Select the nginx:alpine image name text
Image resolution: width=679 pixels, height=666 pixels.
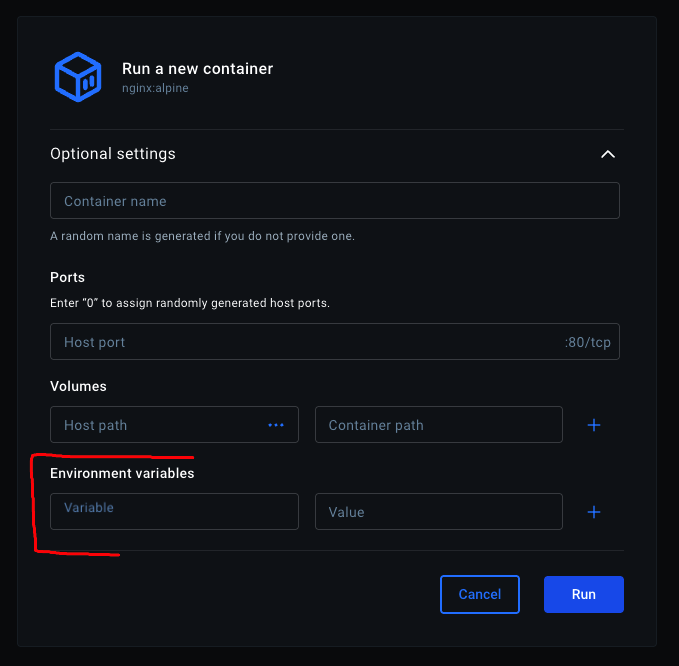(x=155, y=88)
